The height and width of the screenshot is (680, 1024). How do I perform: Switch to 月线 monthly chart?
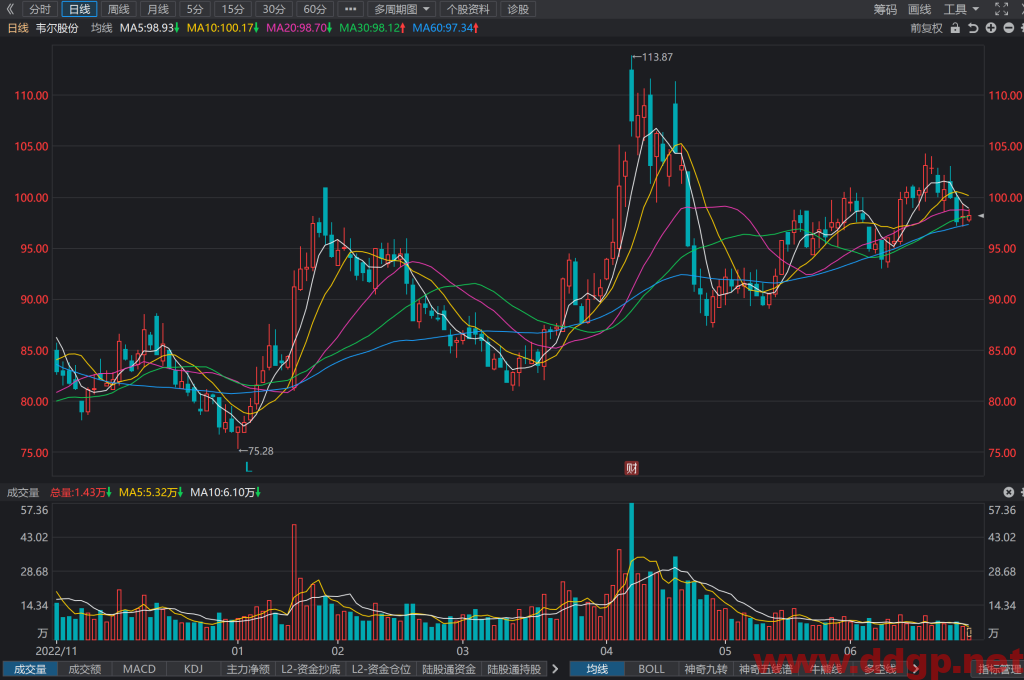tap(158, 9)
